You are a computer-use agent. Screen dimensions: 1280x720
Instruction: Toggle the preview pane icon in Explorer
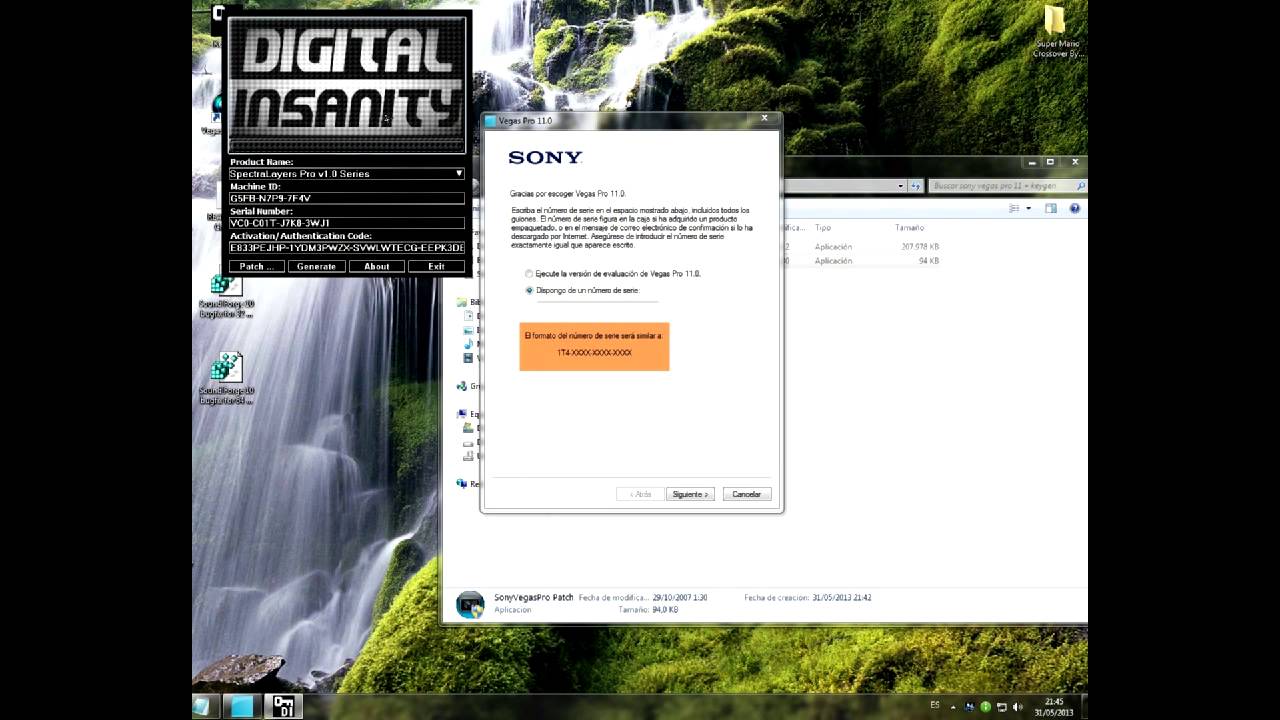[x=1051, y=208]
